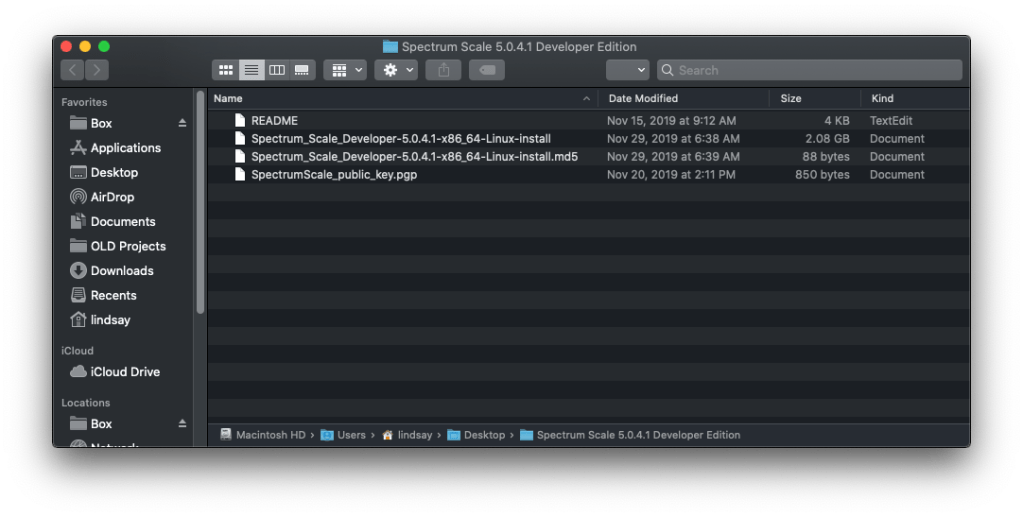
Task: Select the README file
Action: click(x=274, y=121)
